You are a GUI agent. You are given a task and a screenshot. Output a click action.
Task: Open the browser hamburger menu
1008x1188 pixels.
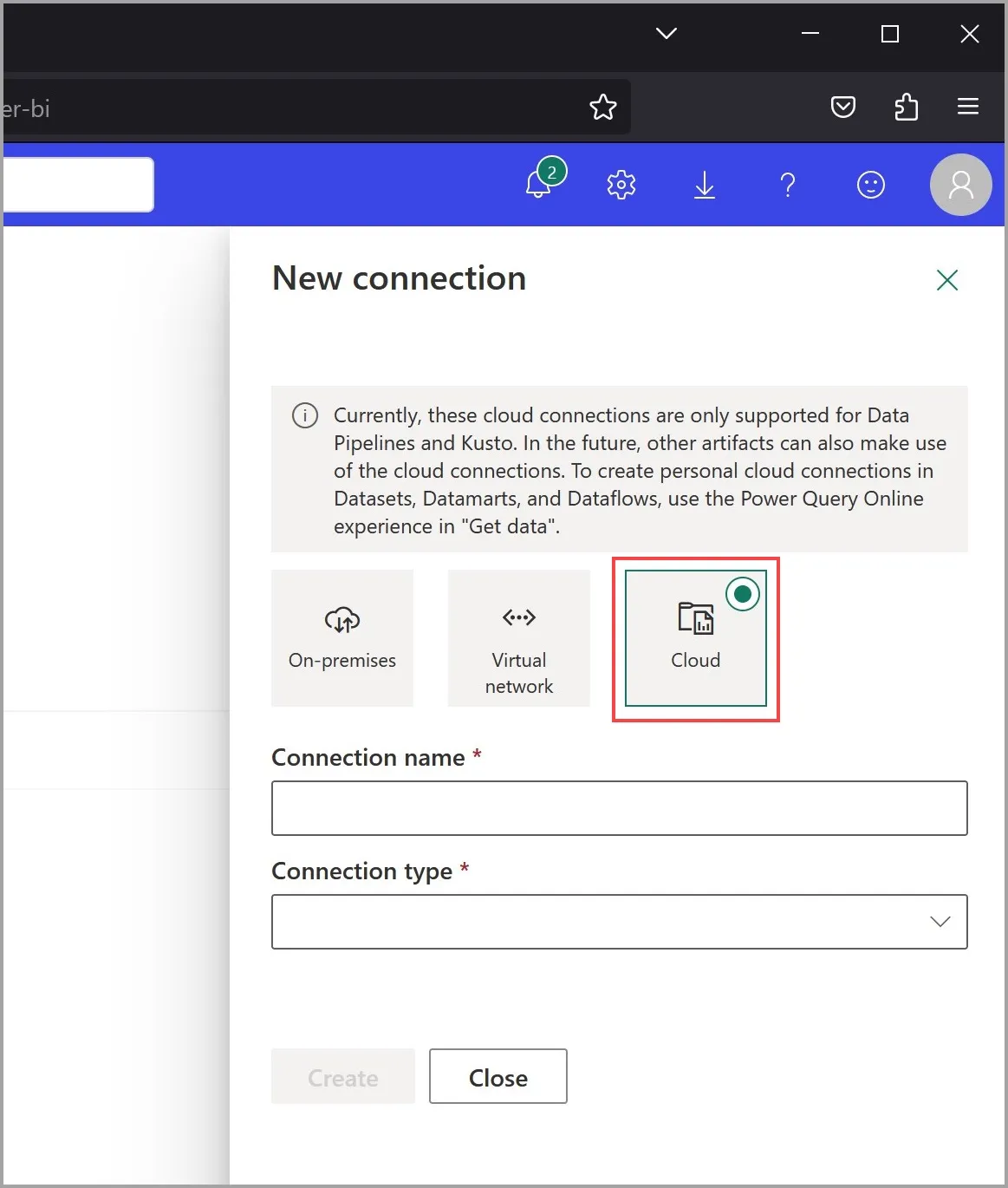(x=967, y=107)
